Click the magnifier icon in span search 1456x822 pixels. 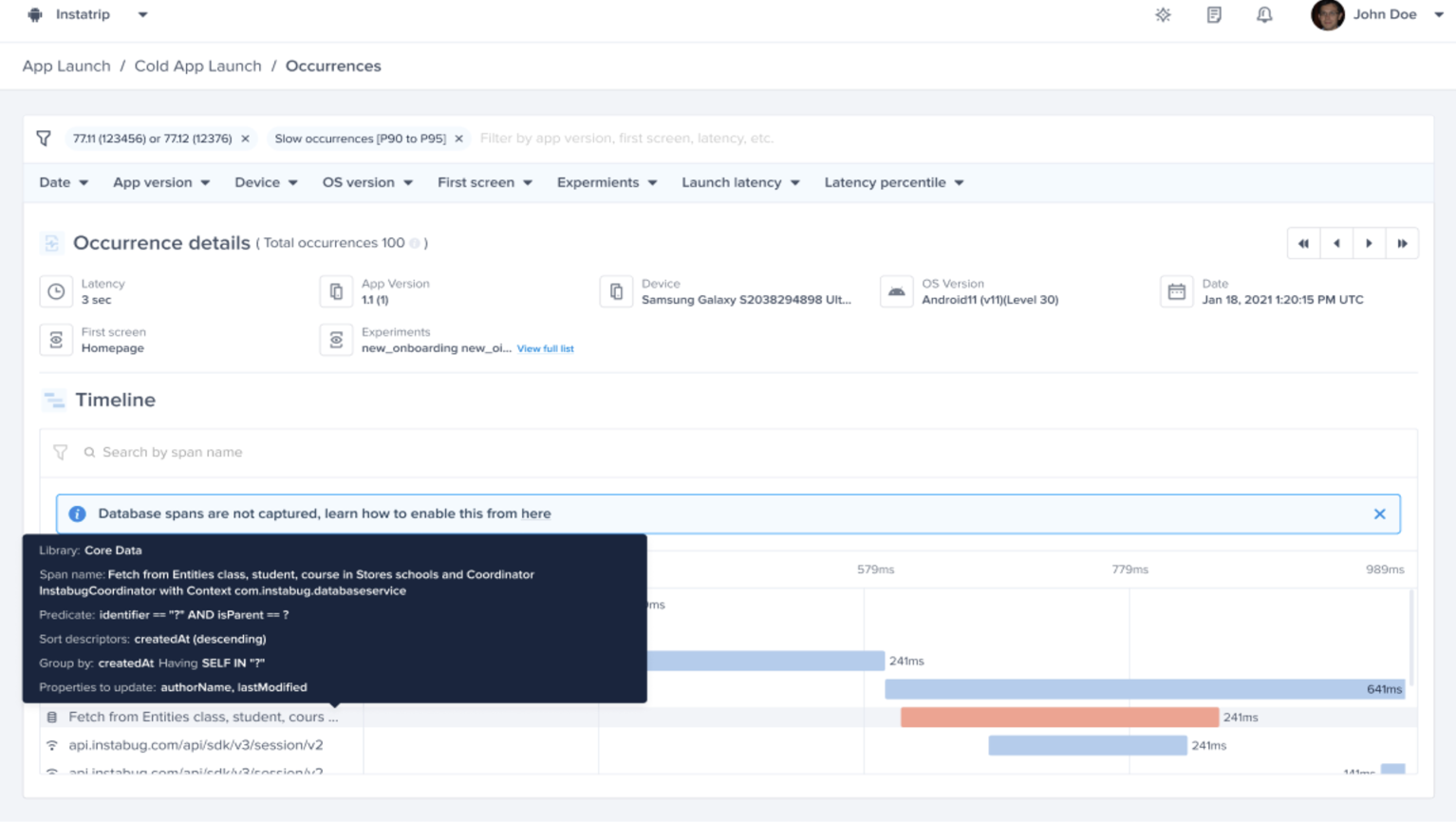[89, 453]
